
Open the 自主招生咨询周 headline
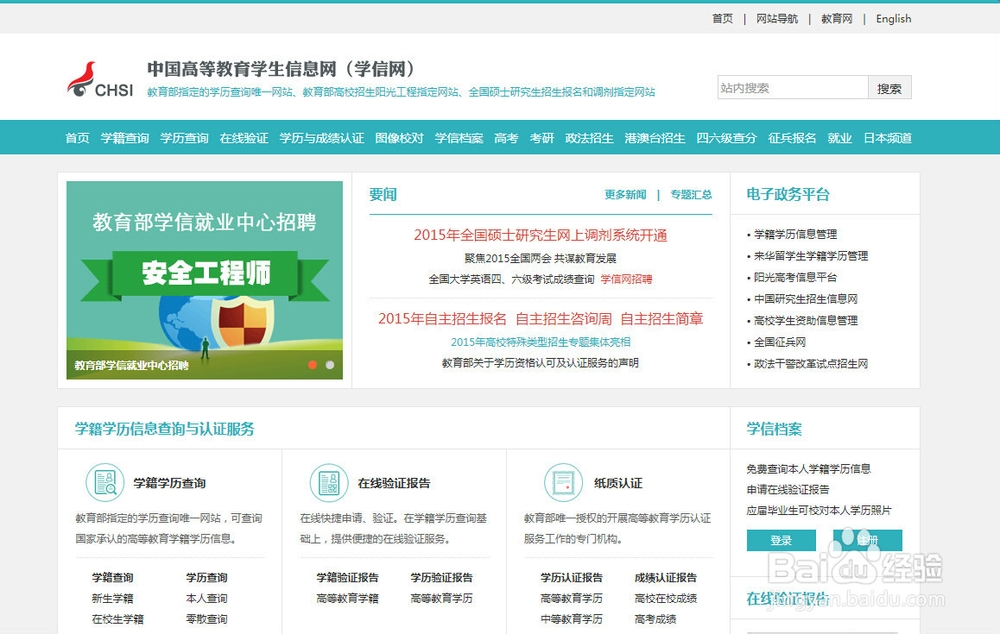point(564,319)
